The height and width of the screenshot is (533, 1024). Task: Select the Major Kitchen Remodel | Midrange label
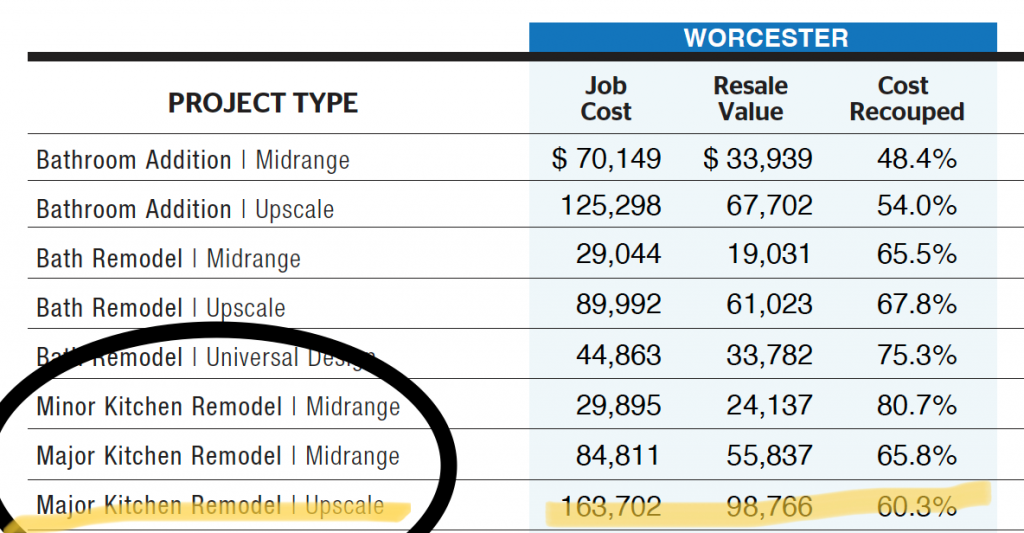pos(218,455)
